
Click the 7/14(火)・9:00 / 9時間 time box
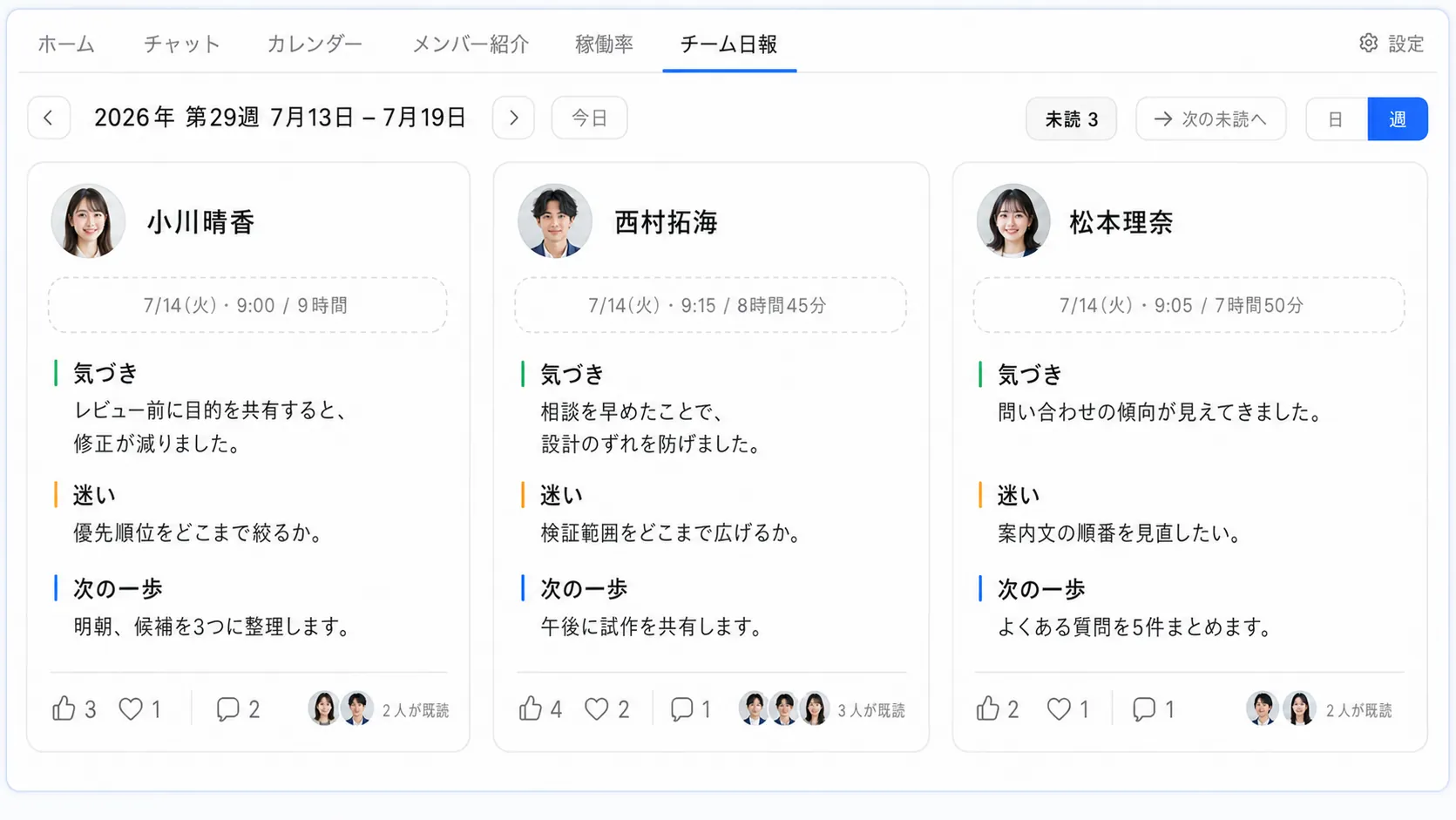(247, 305)
